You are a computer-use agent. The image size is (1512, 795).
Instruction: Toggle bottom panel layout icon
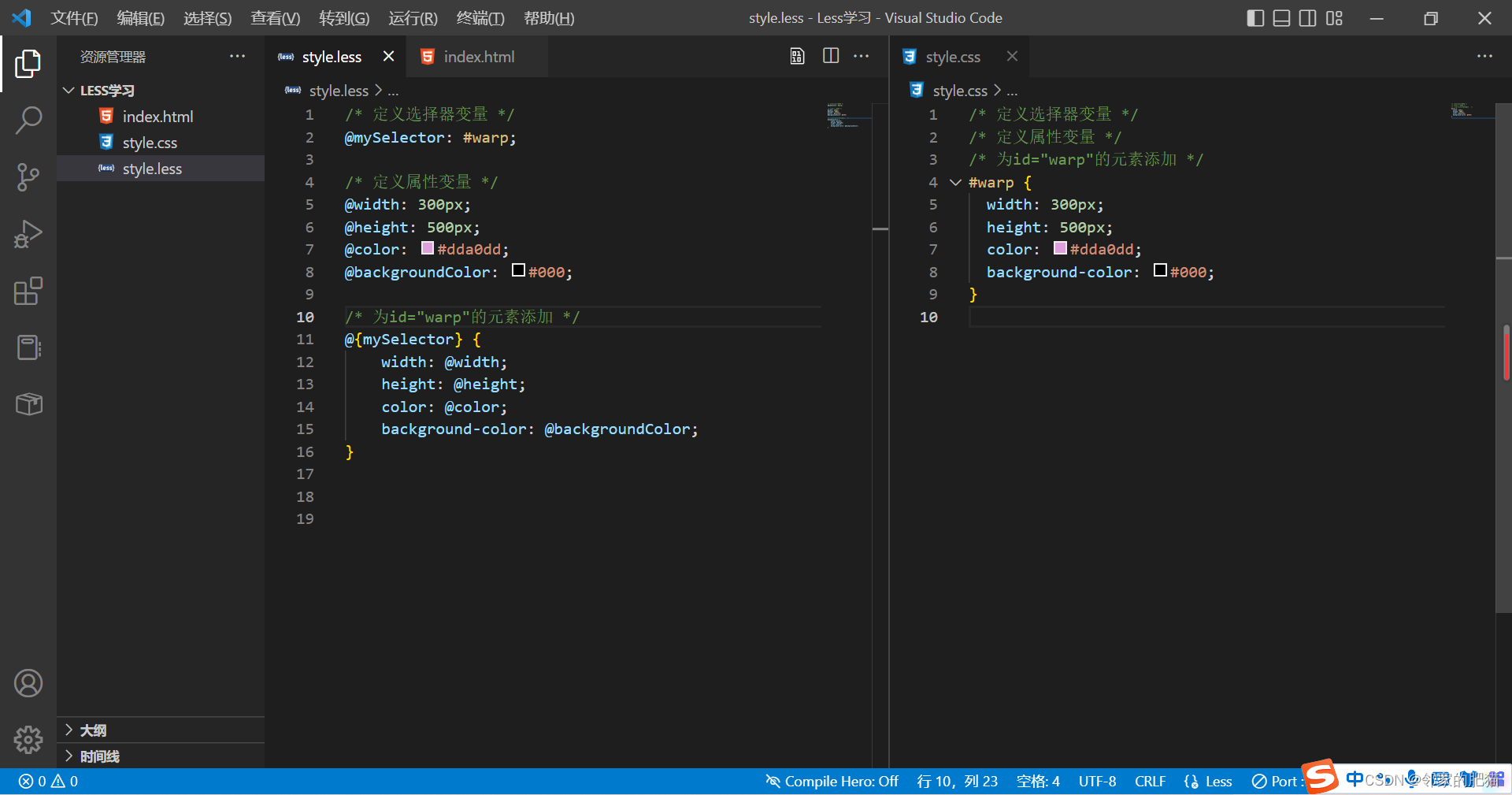click(1282, 18)
